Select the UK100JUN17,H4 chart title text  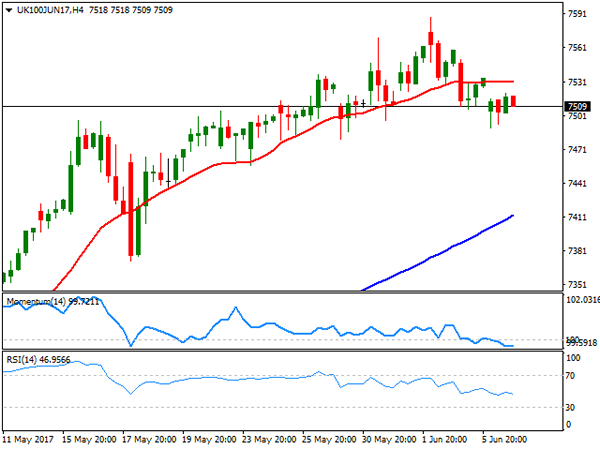click(50, 10)
